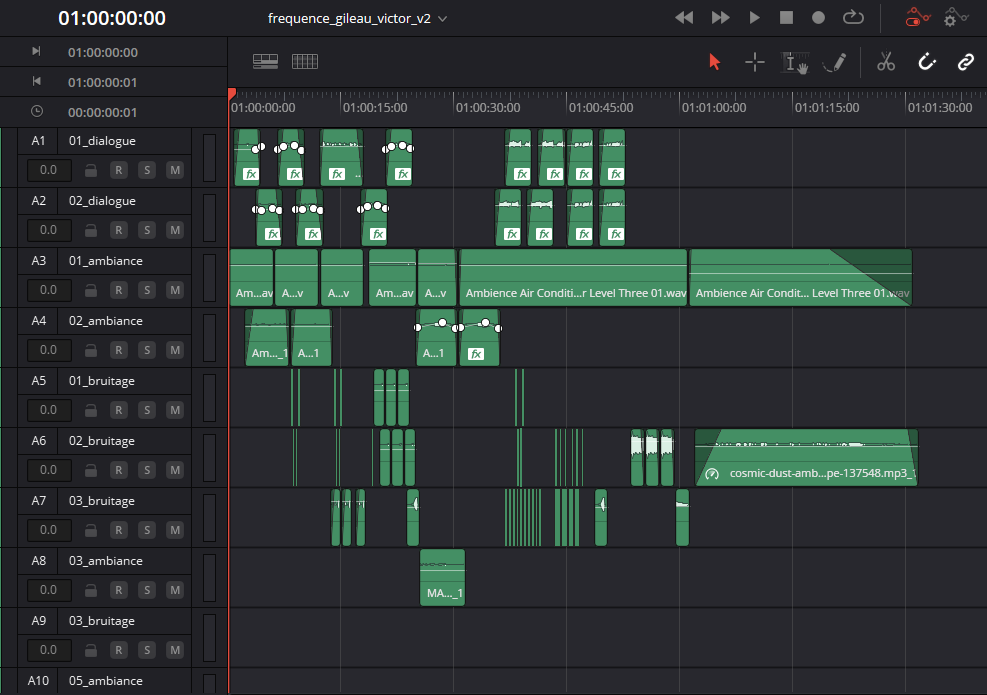987x695 pixels.
Task: Solo track A7 03_bruitage
Action: tap(147, 530)
